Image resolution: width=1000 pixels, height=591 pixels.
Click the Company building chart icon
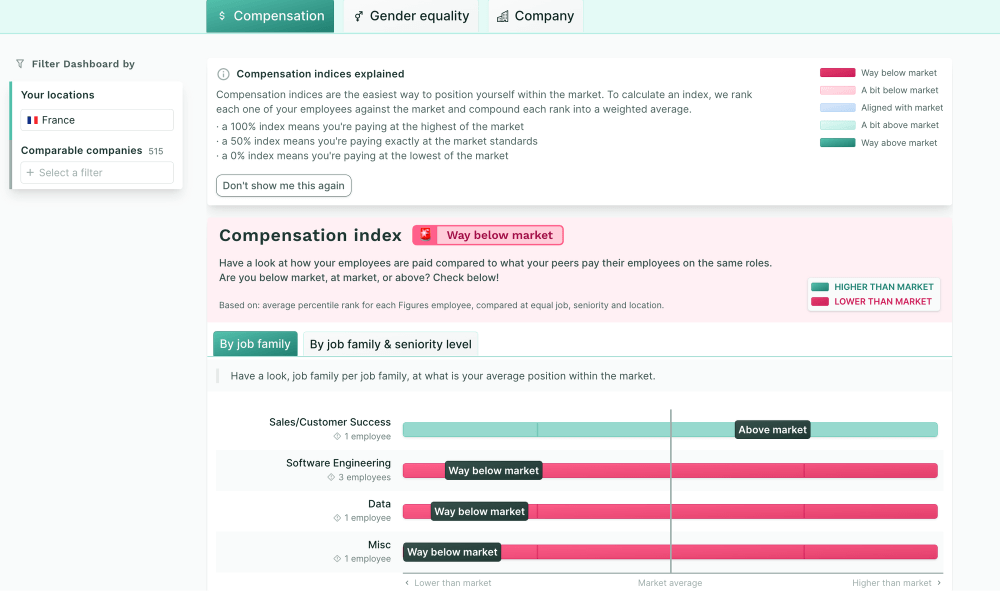click(x=502, y=16)
